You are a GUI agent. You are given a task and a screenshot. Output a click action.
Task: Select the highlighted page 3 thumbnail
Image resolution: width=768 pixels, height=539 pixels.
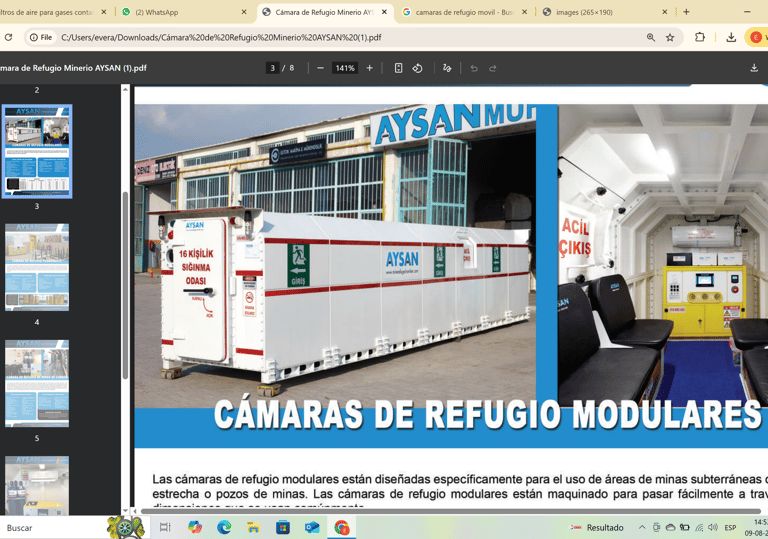(x=37, y=151)
